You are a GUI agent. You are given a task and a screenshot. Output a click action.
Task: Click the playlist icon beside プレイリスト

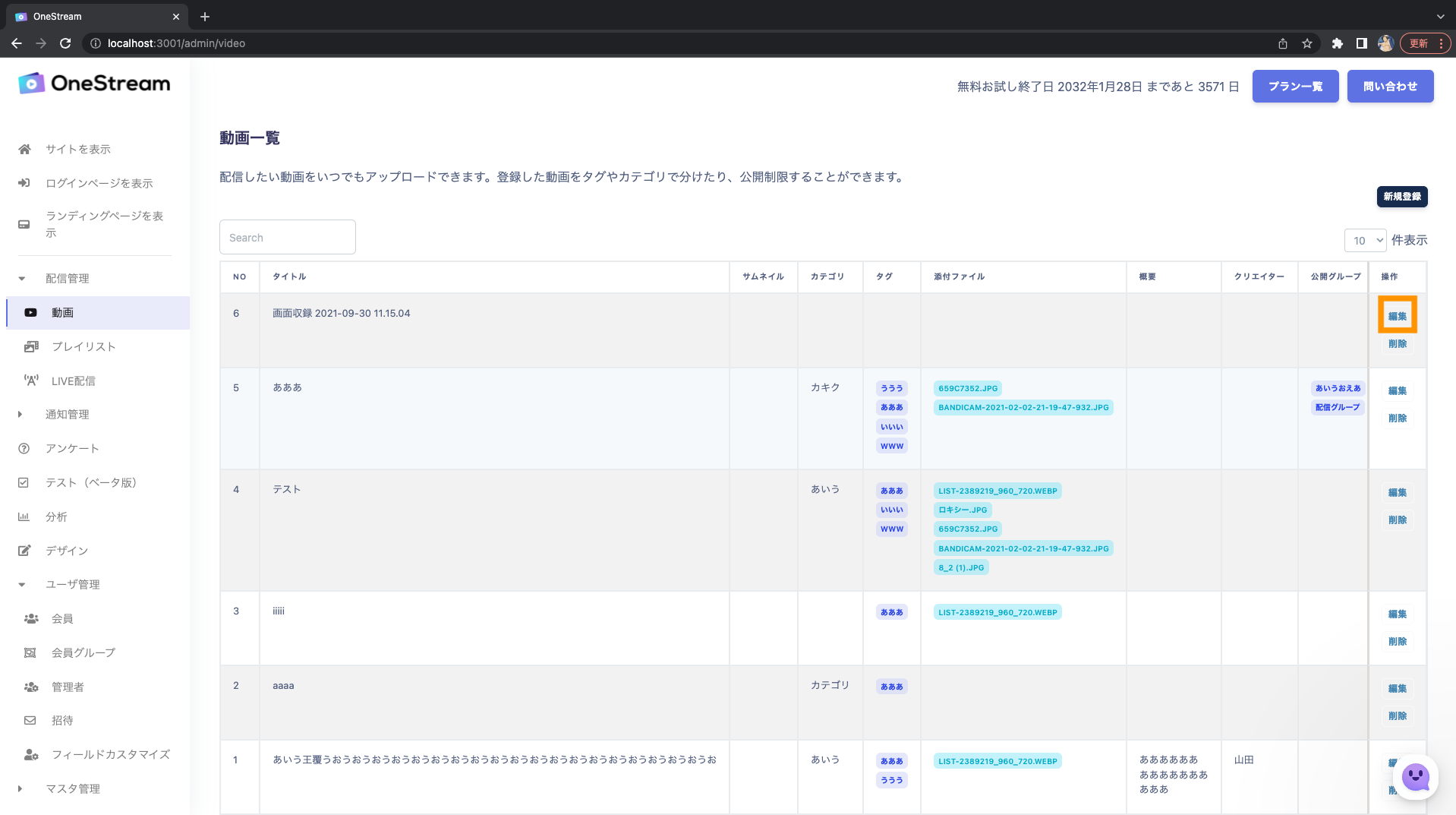30,346
